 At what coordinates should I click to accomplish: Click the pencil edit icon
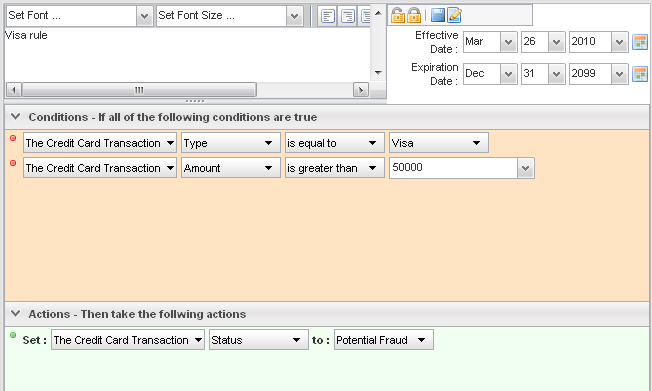tap(454, 15)
